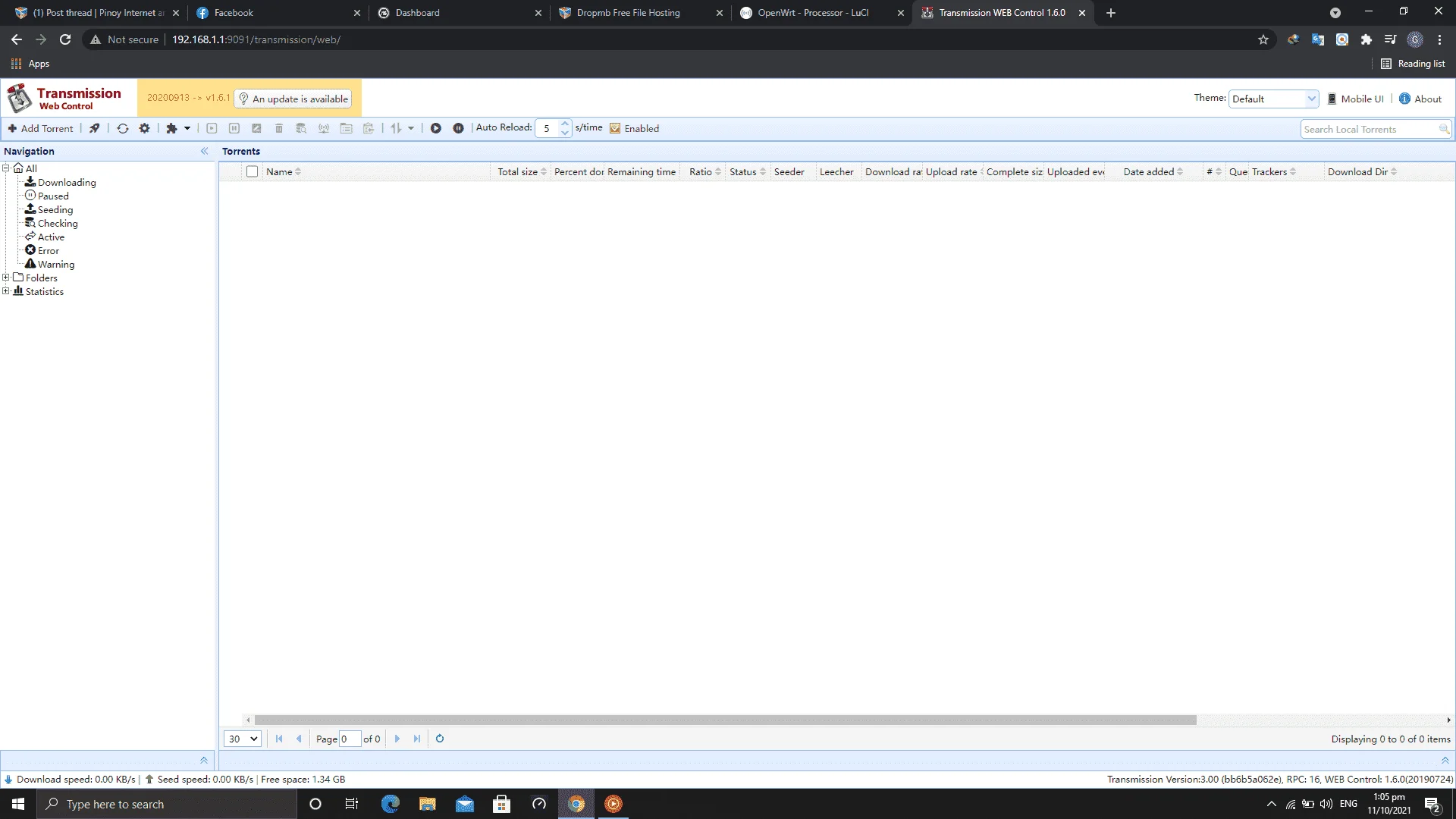Switch to OpenWrt Processor LuCI tab
Image resolution: width=1456 pixels, height=819 pixels.
click(x=822, y=13)
